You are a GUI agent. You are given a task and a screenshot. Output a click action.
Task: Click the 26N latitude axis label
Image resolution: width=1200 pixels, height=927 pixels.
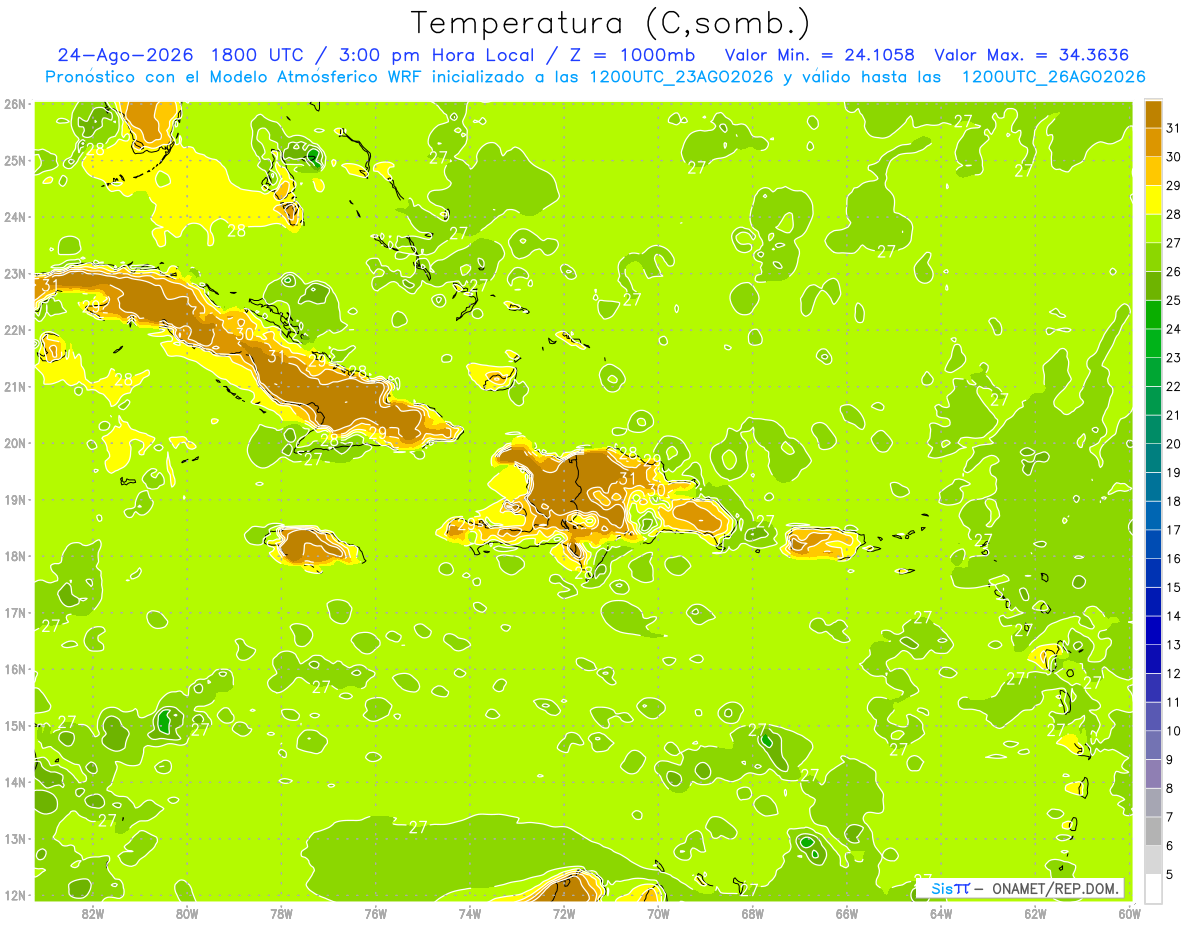[x=15, y=104]
